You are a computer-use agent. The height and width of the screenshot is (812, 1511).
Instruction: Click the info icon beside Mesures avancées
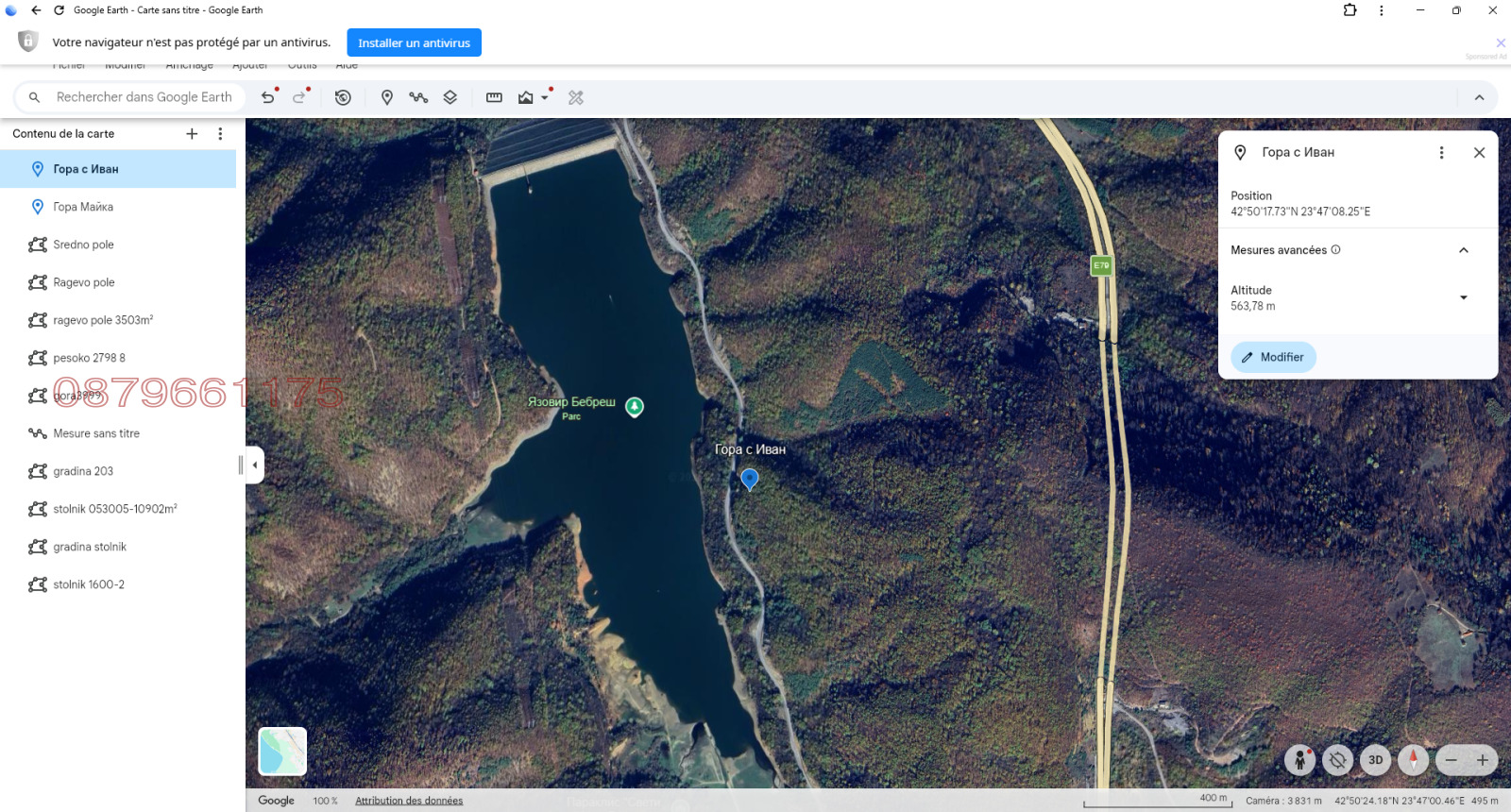(x=1335, y=250)
